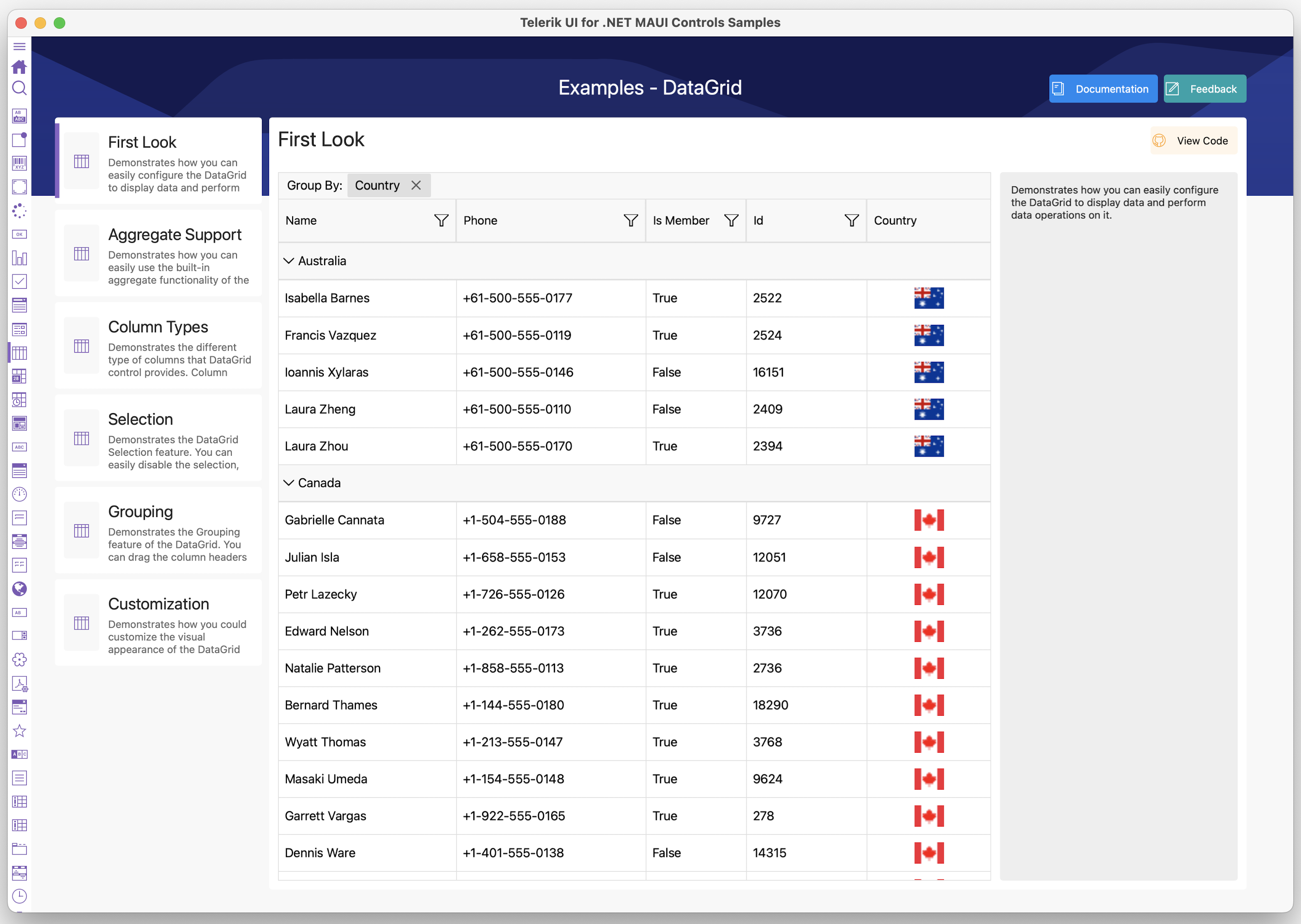The height and width of the screenshot is (924, 1301).
Task: Click the View Code button
Action: [x=1194, y=141]
